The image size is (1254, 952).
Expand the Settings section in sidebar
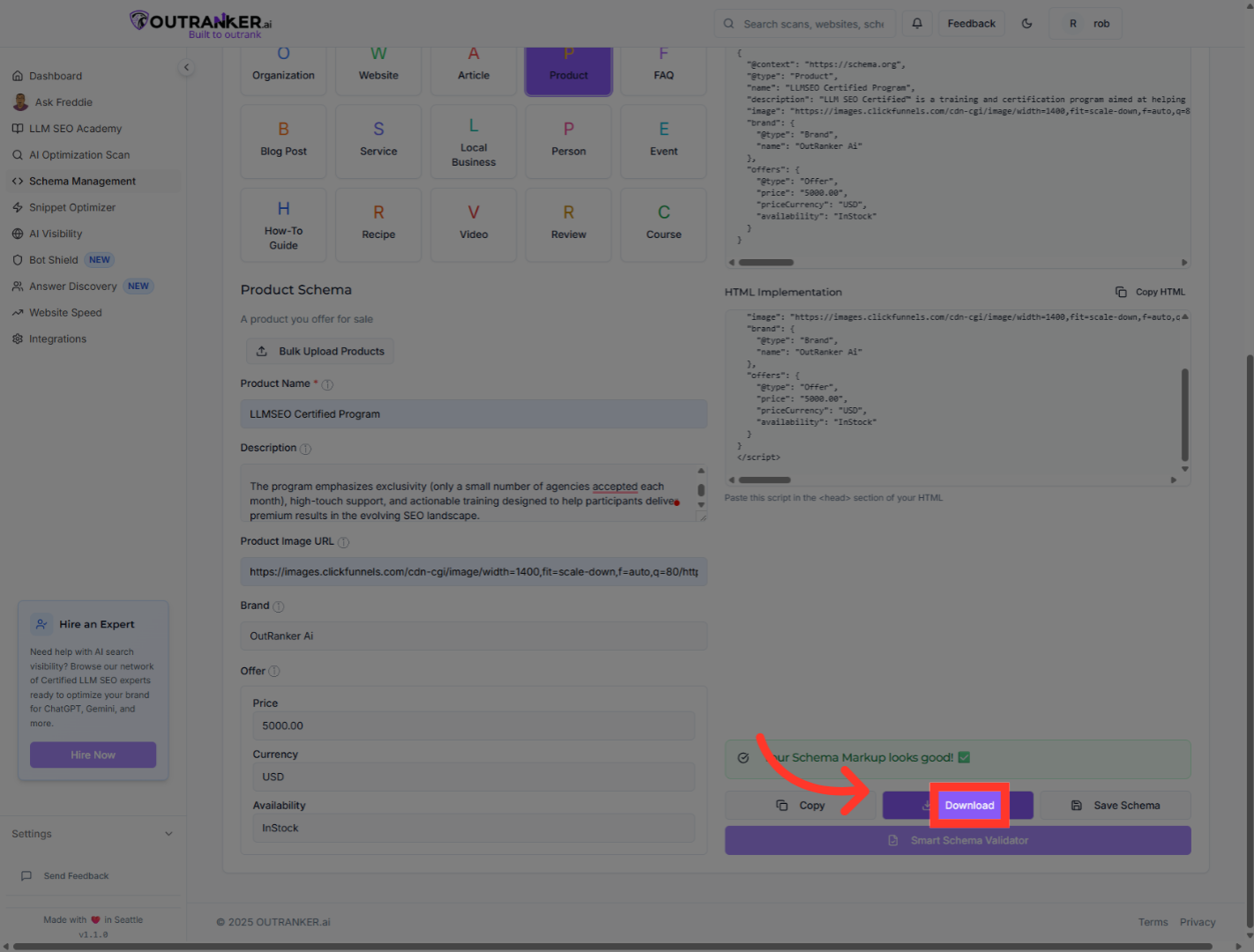(x=93, y=834)
